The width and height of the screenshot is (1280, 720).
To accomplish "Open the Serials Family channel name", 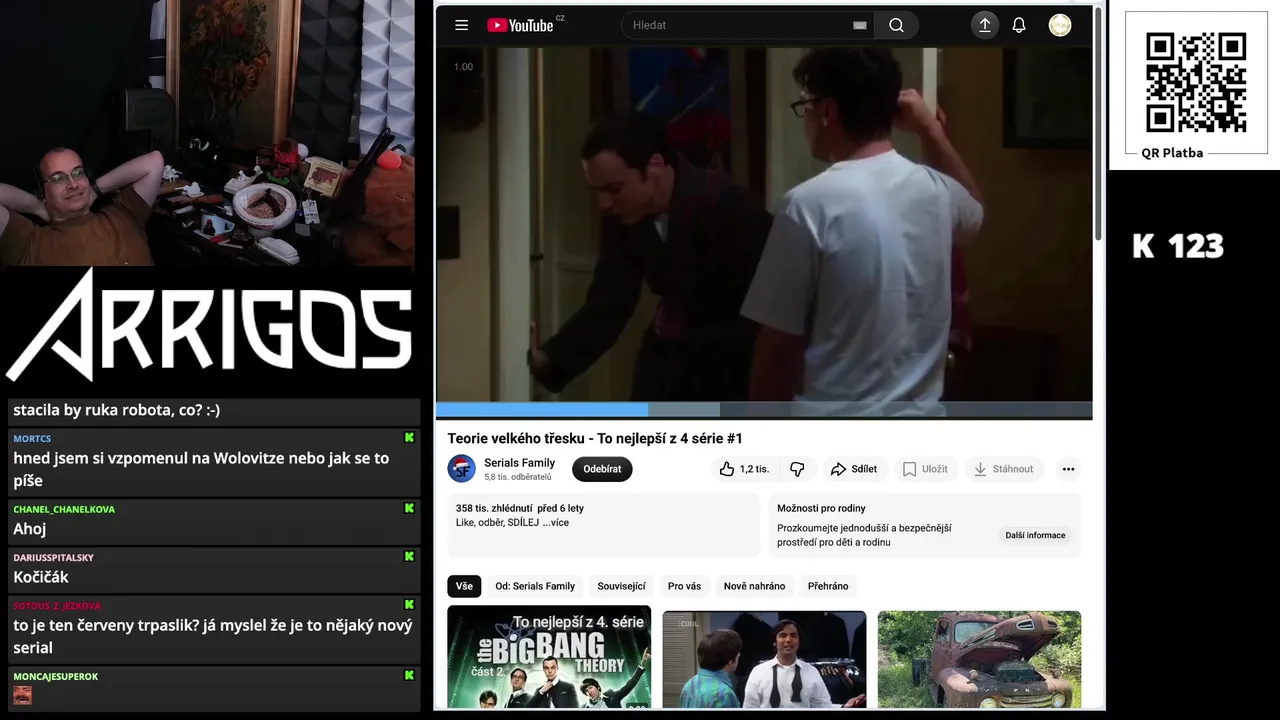I will pyautogui.click(x=519, y=462).
